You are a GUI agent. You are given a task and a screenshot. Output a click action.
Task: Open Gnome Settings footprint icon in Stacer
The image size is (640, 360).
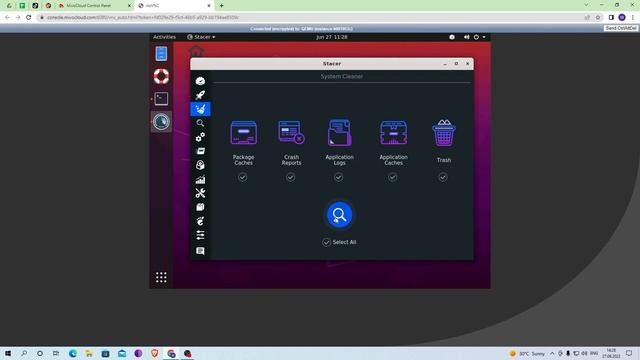pos(200,221)
